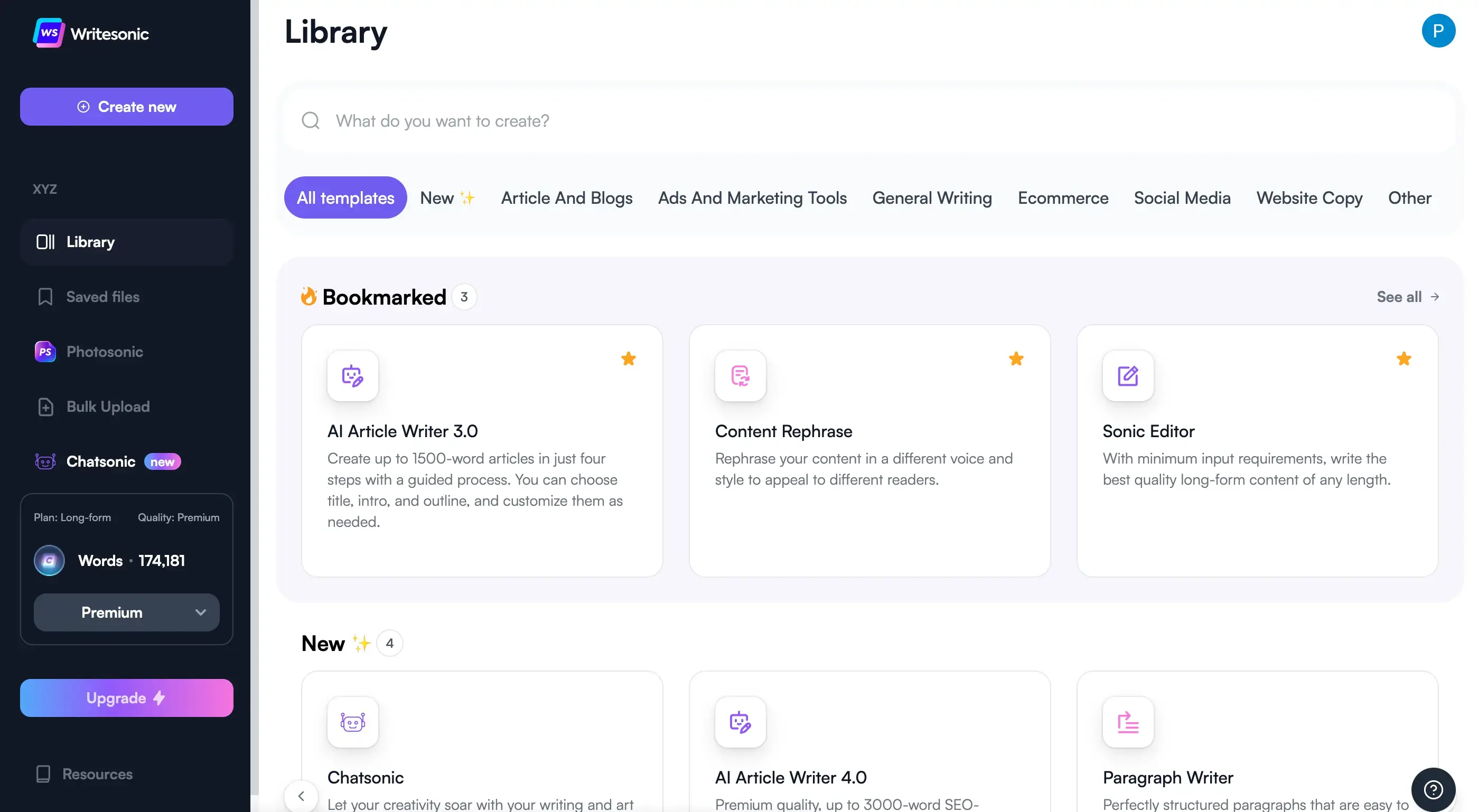Screen dimensions: 1478x812
Task: Click the Writesonic logo icon
Action: [x=48, y=33]
